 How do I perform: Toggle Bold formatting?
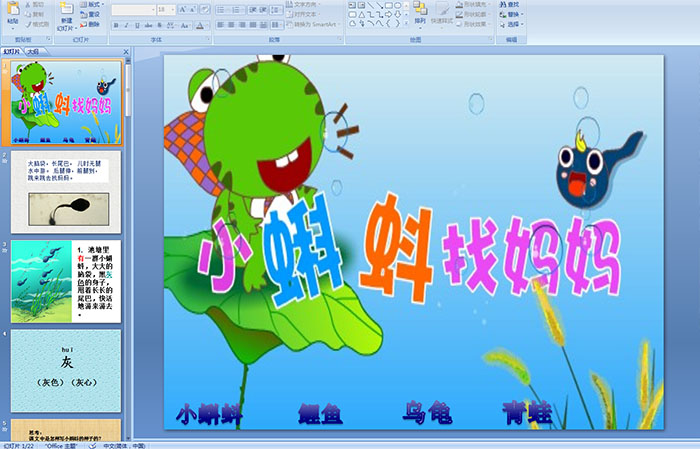[x=116, y=25]
